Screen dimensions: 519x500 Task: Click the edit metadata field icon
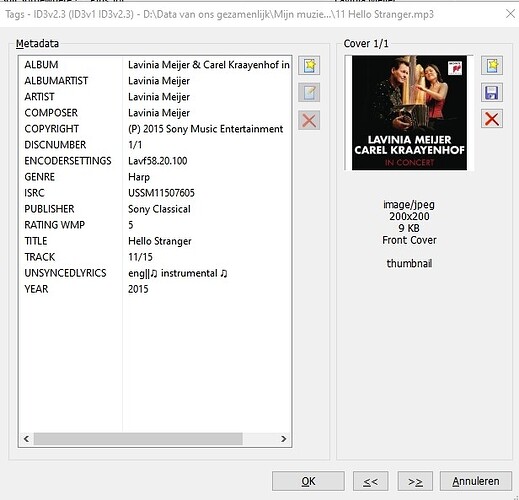(x=309, y=93)
